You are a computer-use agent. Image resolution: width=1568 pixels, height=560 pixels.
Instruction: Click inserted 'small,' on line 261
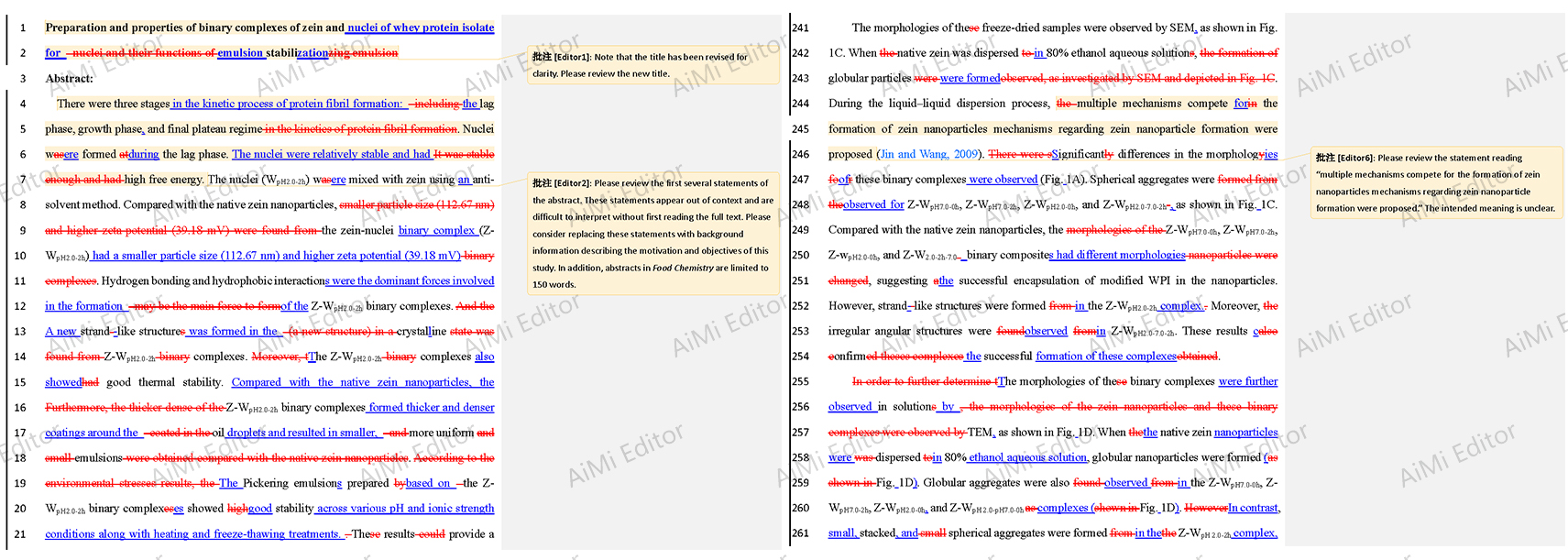[843, 533]
